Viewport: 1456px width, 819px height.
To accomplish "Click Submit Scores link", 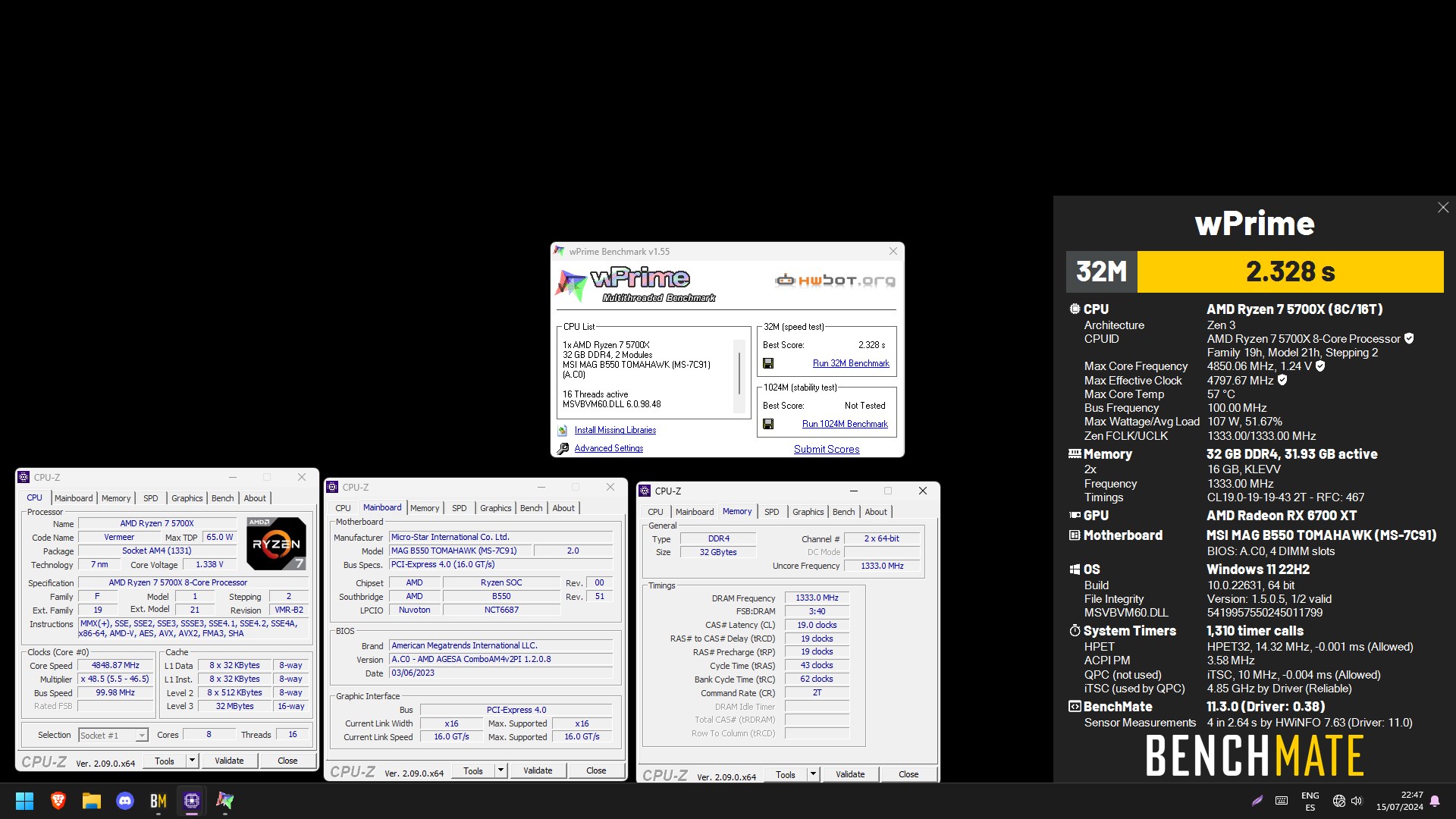I will click(827, 450).
